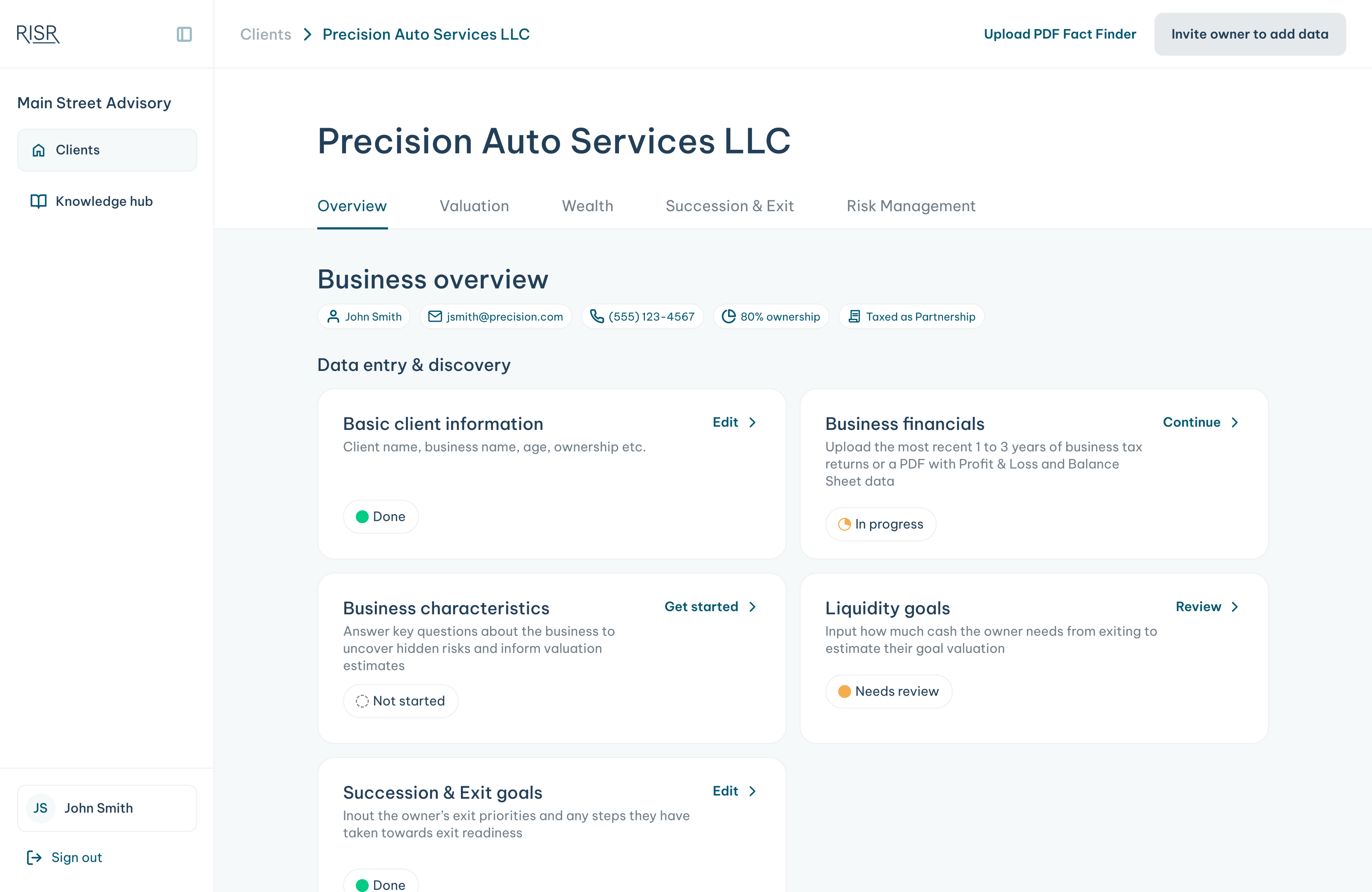Click Upload PDF Fact Finder

point(1059,34)
